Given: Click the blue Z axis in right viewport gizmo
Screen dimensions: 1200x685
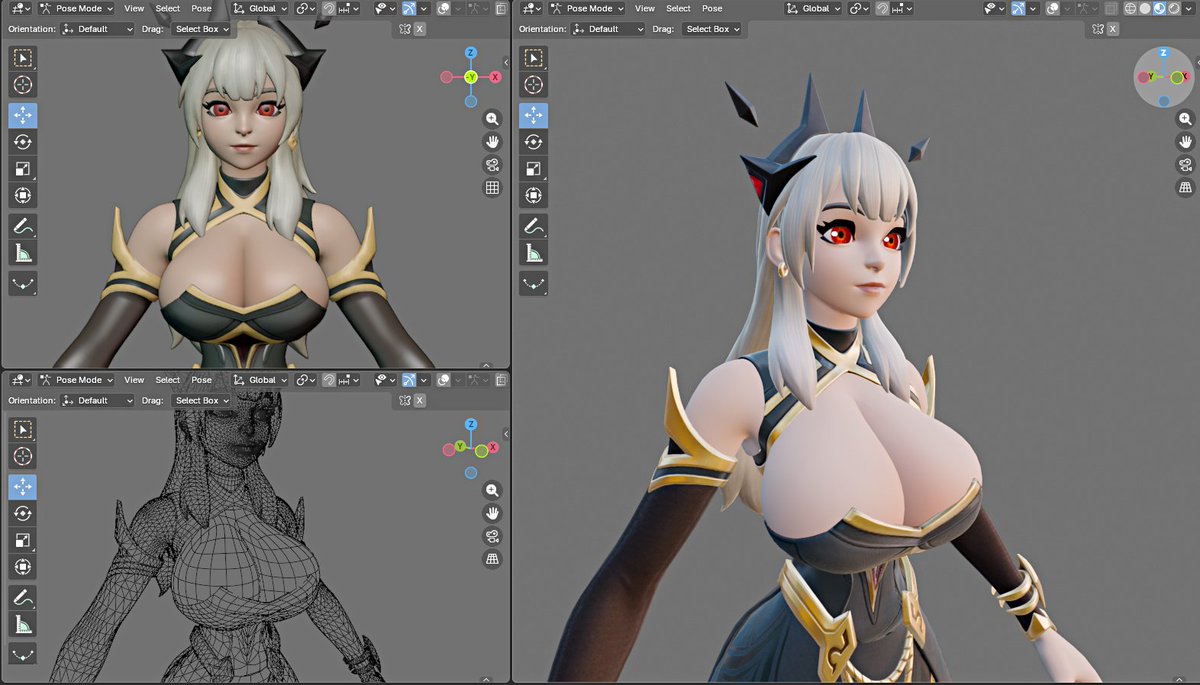Looking at the screenshot, I should (x=1164, y=52).
